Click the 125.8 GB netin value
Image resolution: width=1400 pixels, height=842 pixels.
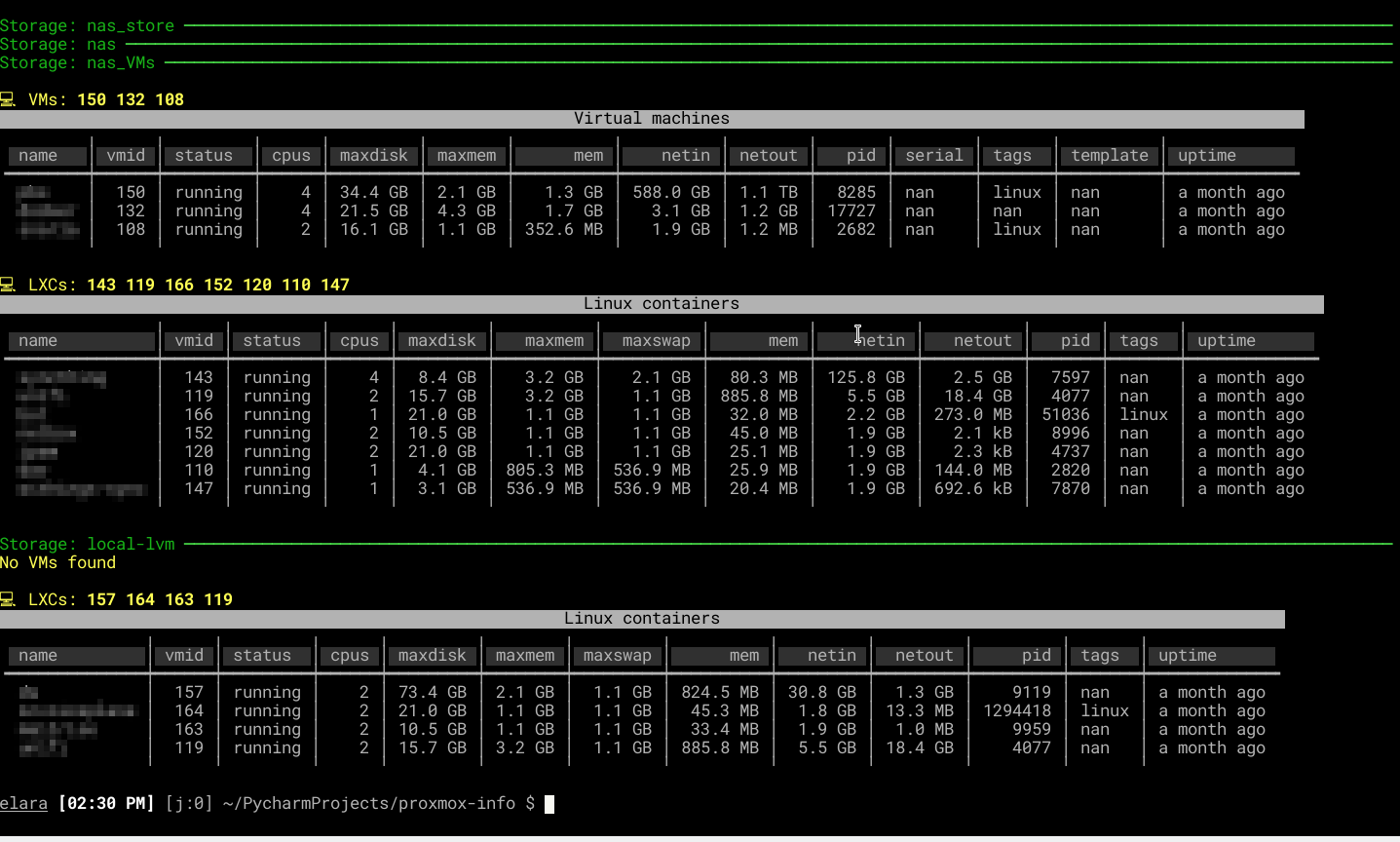[x=866, y=377]
